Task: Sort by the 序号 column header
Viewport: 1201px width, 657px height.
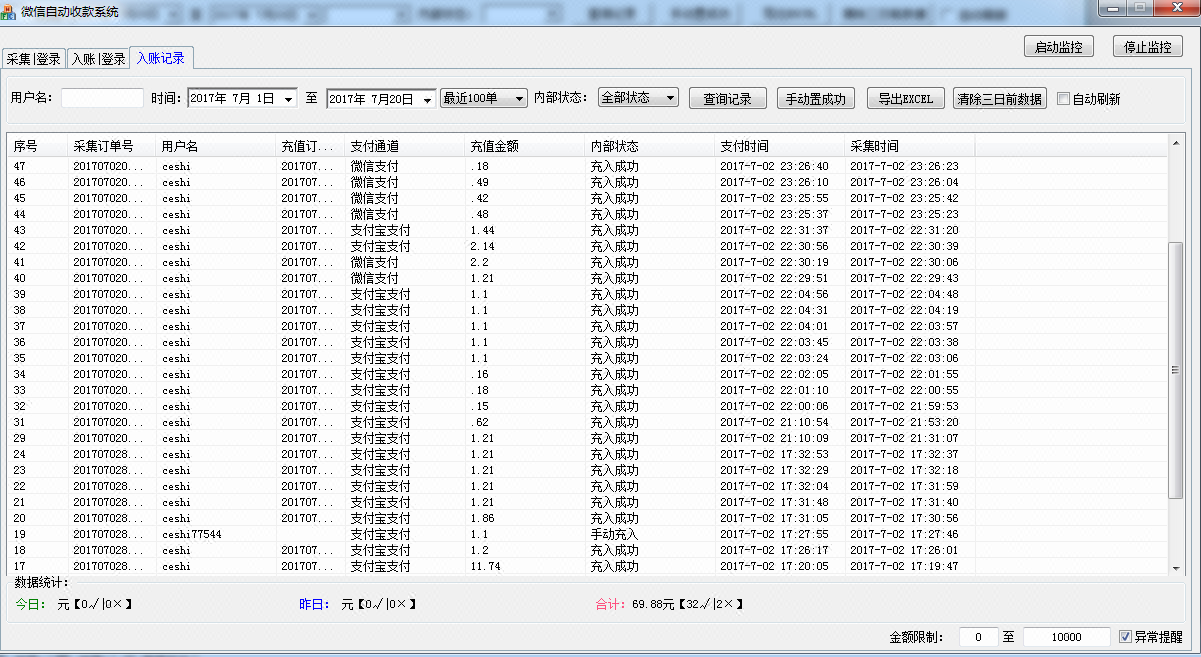Action: coord(37,146)
